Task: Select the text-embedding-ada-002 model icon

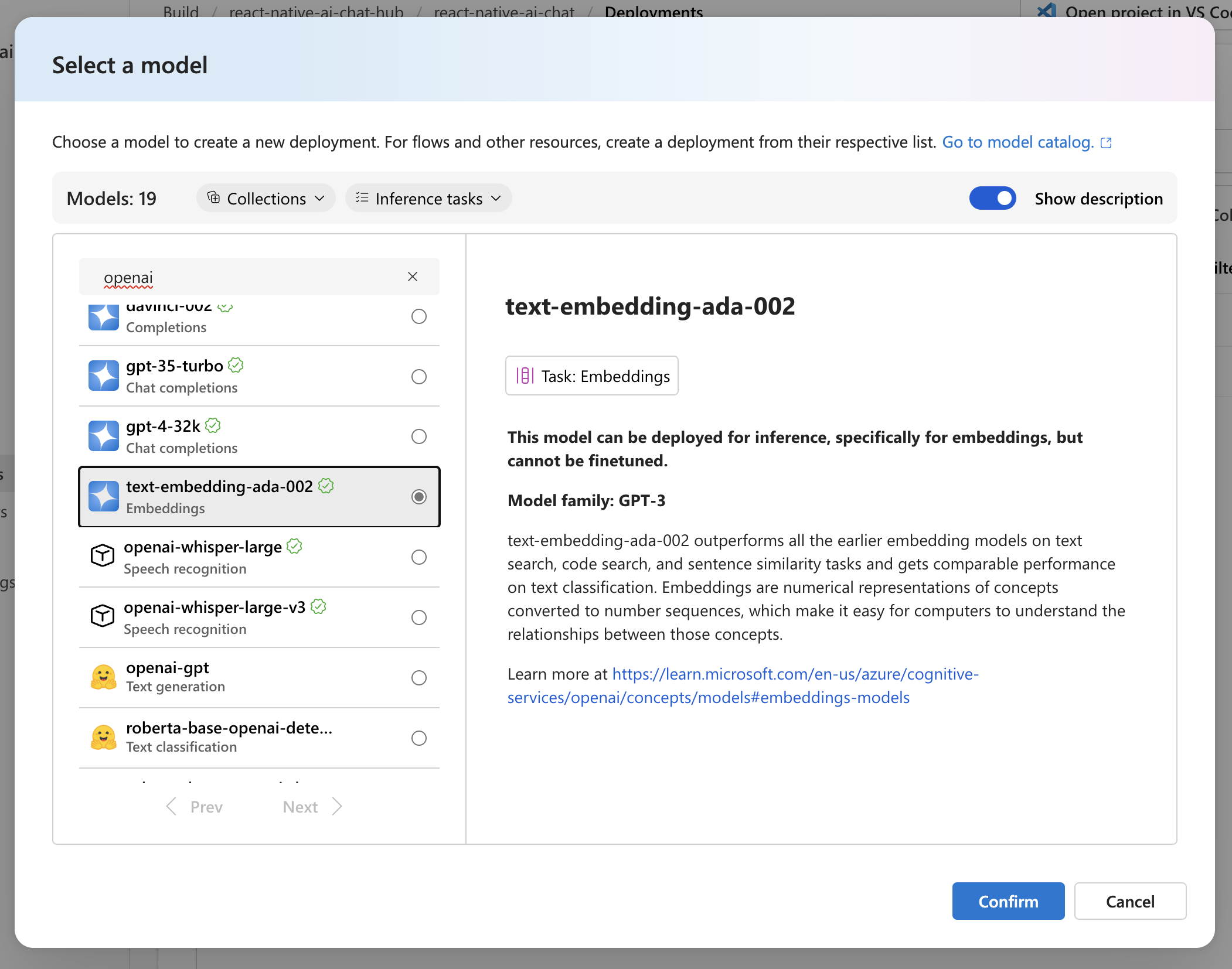Action: 102,497
